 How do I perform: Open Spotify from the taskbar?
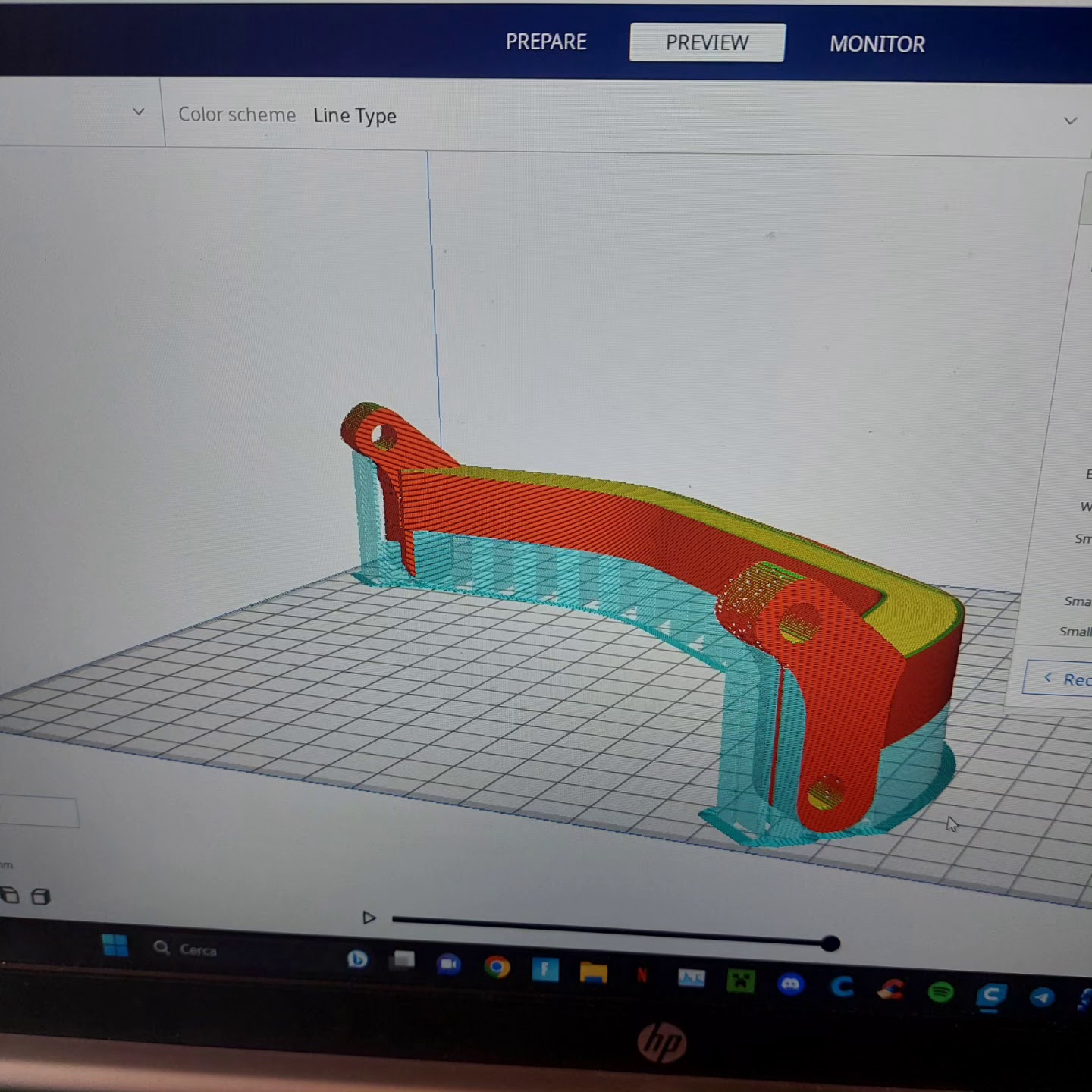[x=940, y=992]
